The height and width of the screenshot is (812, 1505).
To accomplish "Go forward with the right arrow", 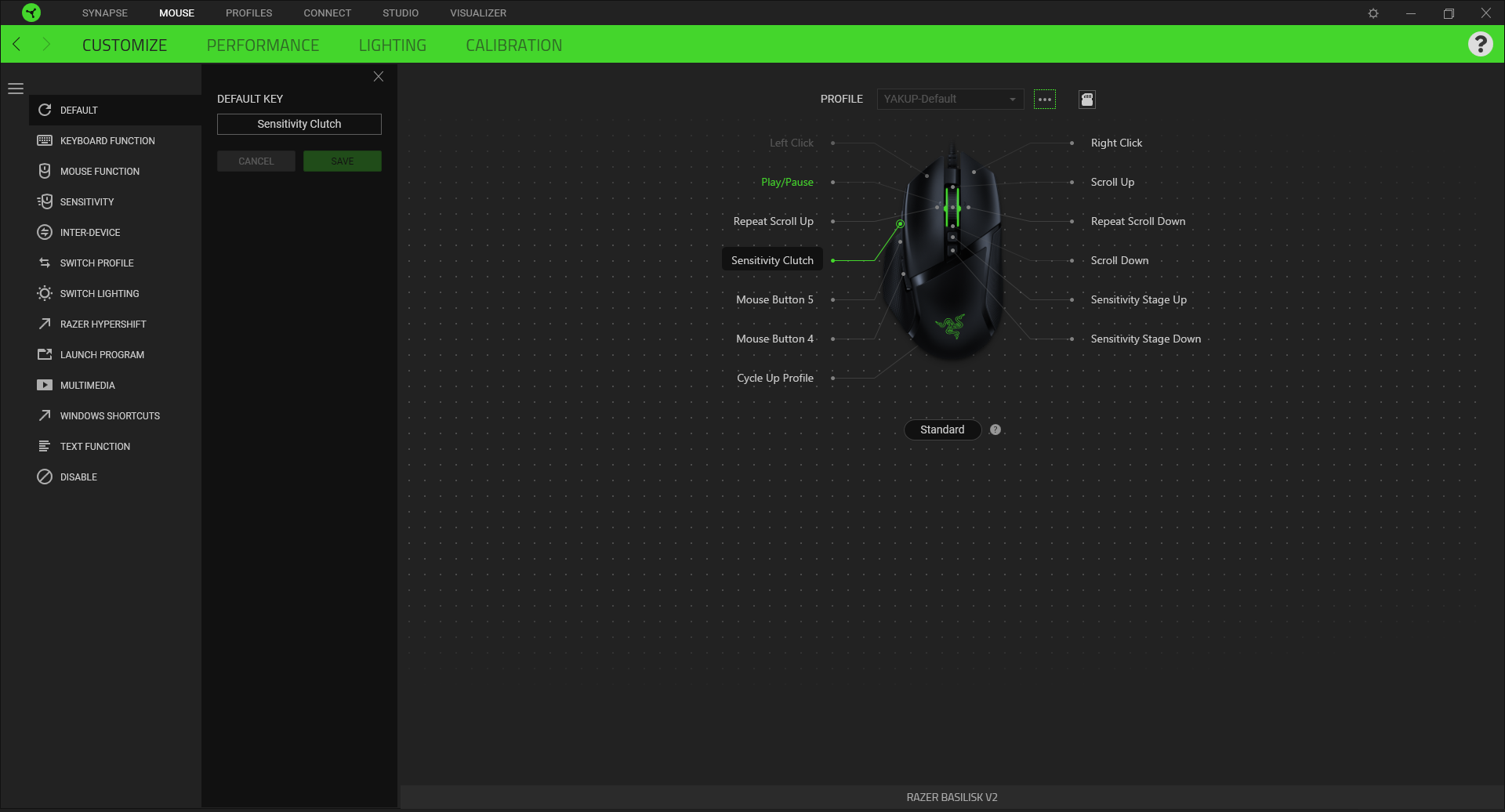I will [46, 45].
